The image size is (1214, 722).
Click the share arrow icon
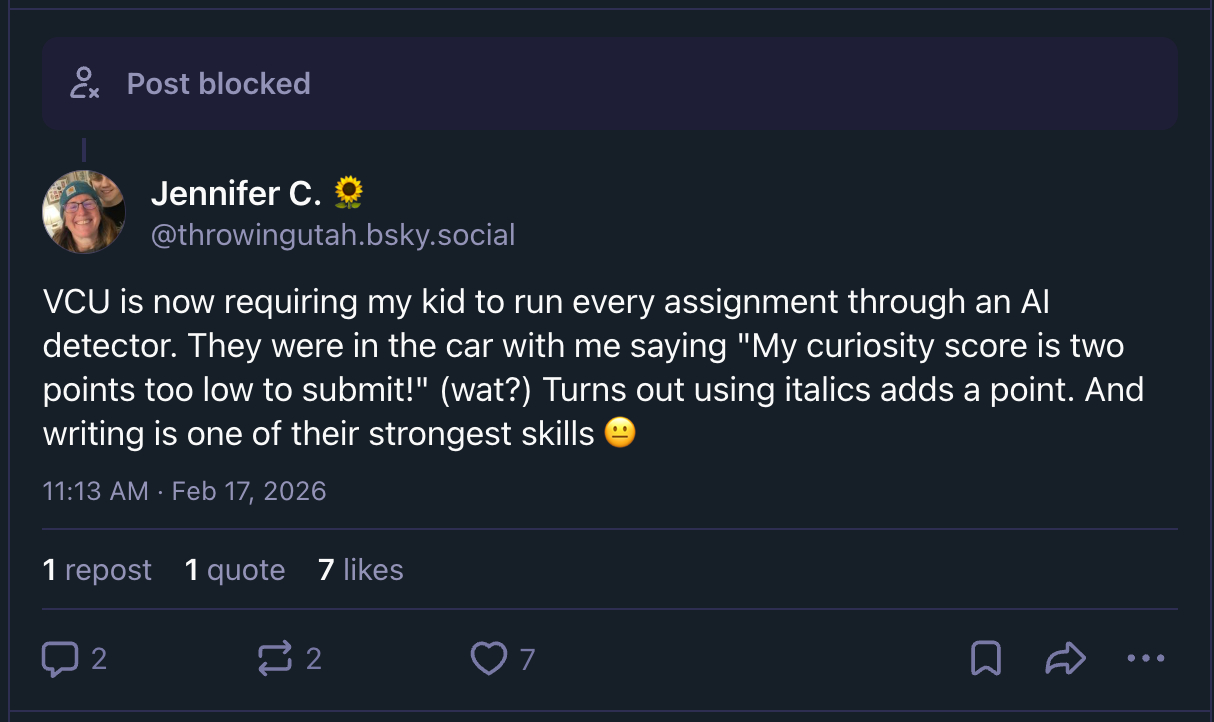(1065, 658)
